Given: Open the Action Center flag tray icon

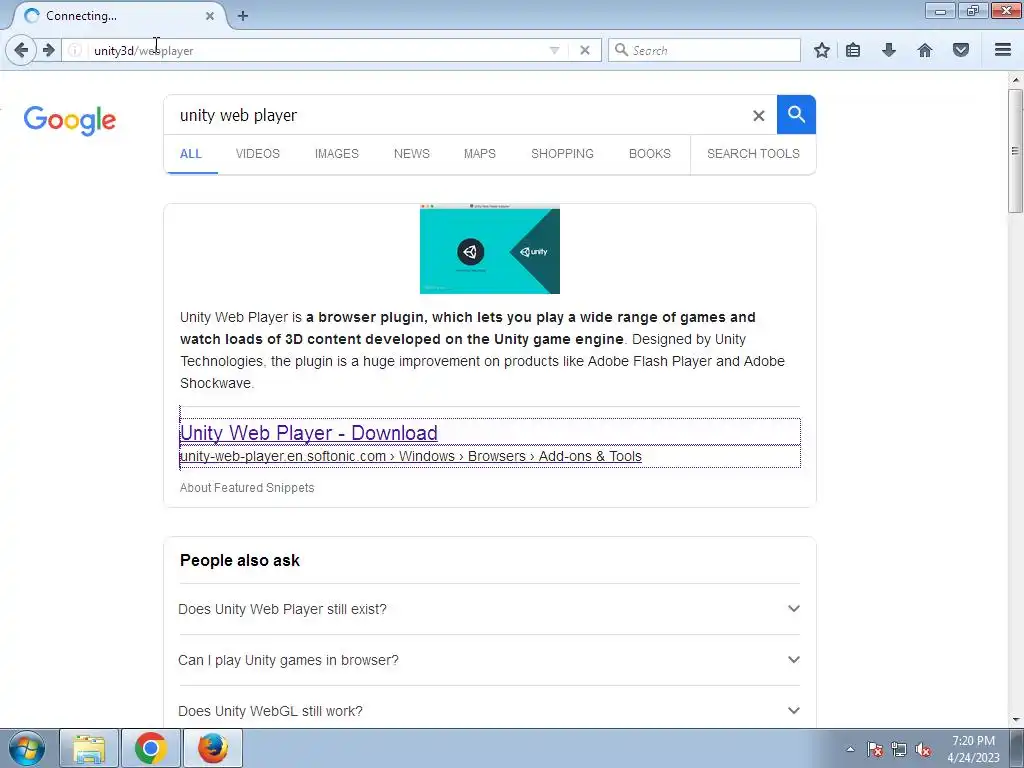Looking at the screenshot, I should pyautogui.click(x=875, y=749).
